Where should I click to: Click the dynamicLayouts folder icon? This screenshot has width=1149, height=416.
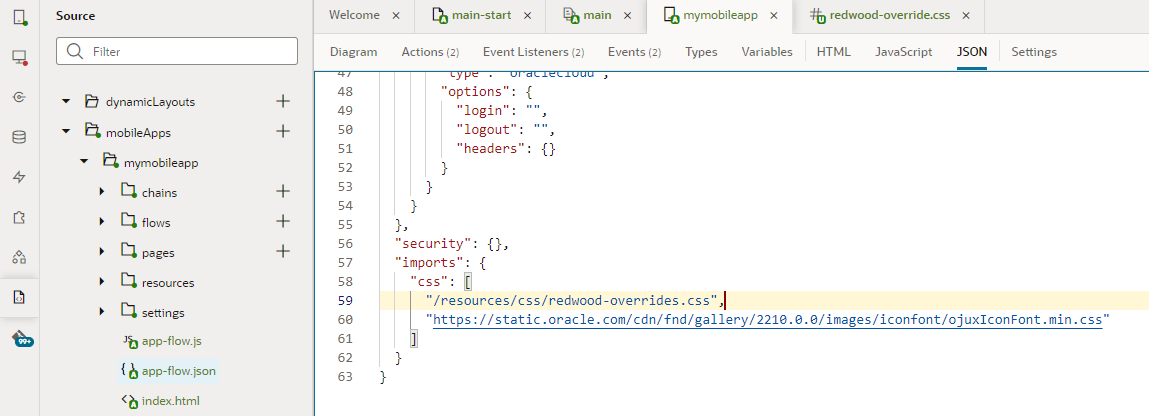pos(92,101)
